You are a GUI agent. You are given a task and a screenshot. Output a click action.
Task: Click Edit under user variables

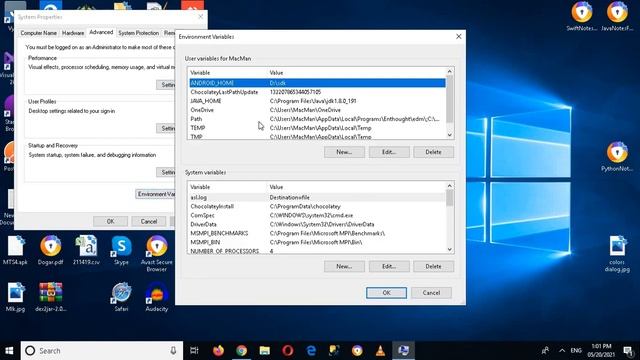pos(389,152)
